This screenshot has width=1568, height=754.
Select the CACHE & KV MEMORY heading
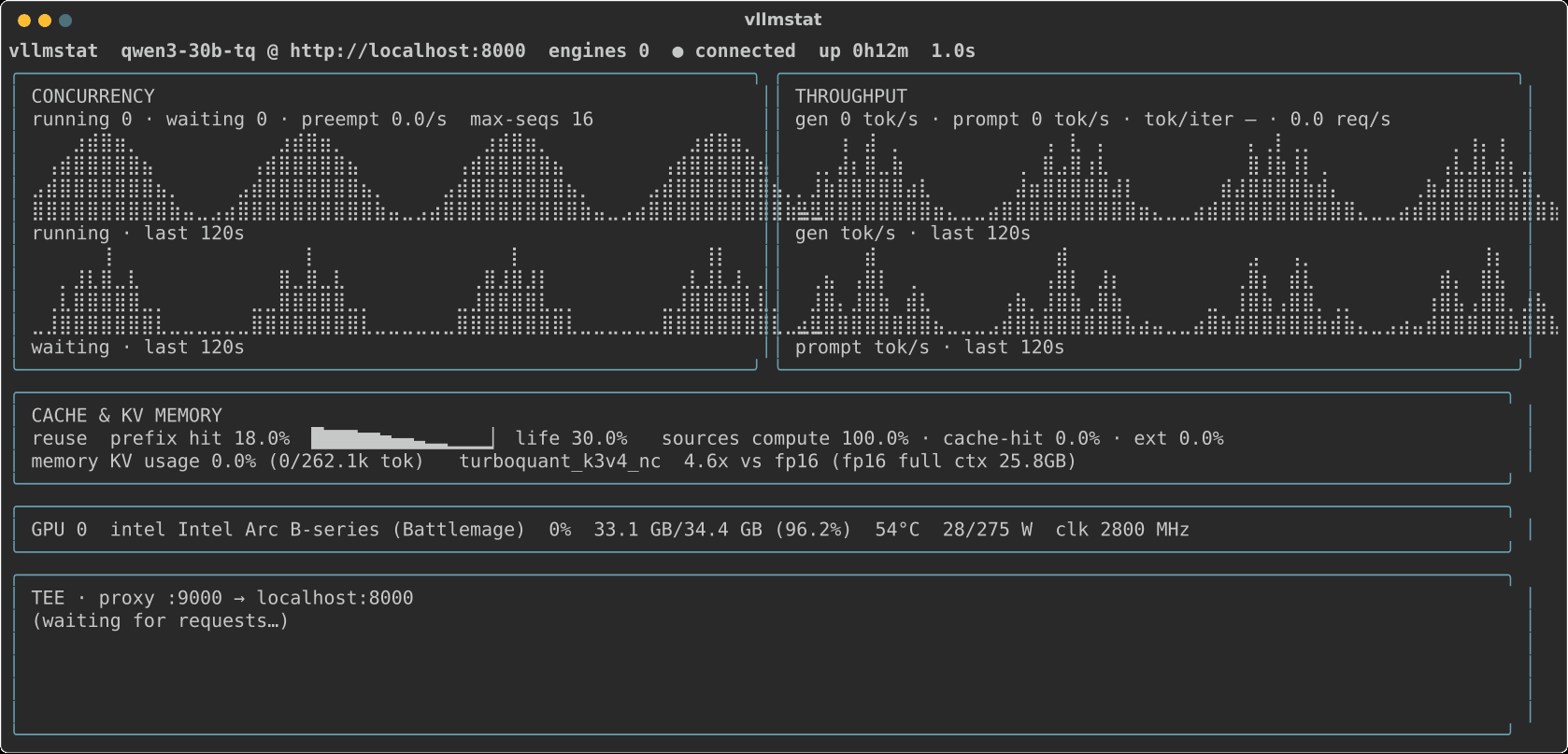pos(127,416)
